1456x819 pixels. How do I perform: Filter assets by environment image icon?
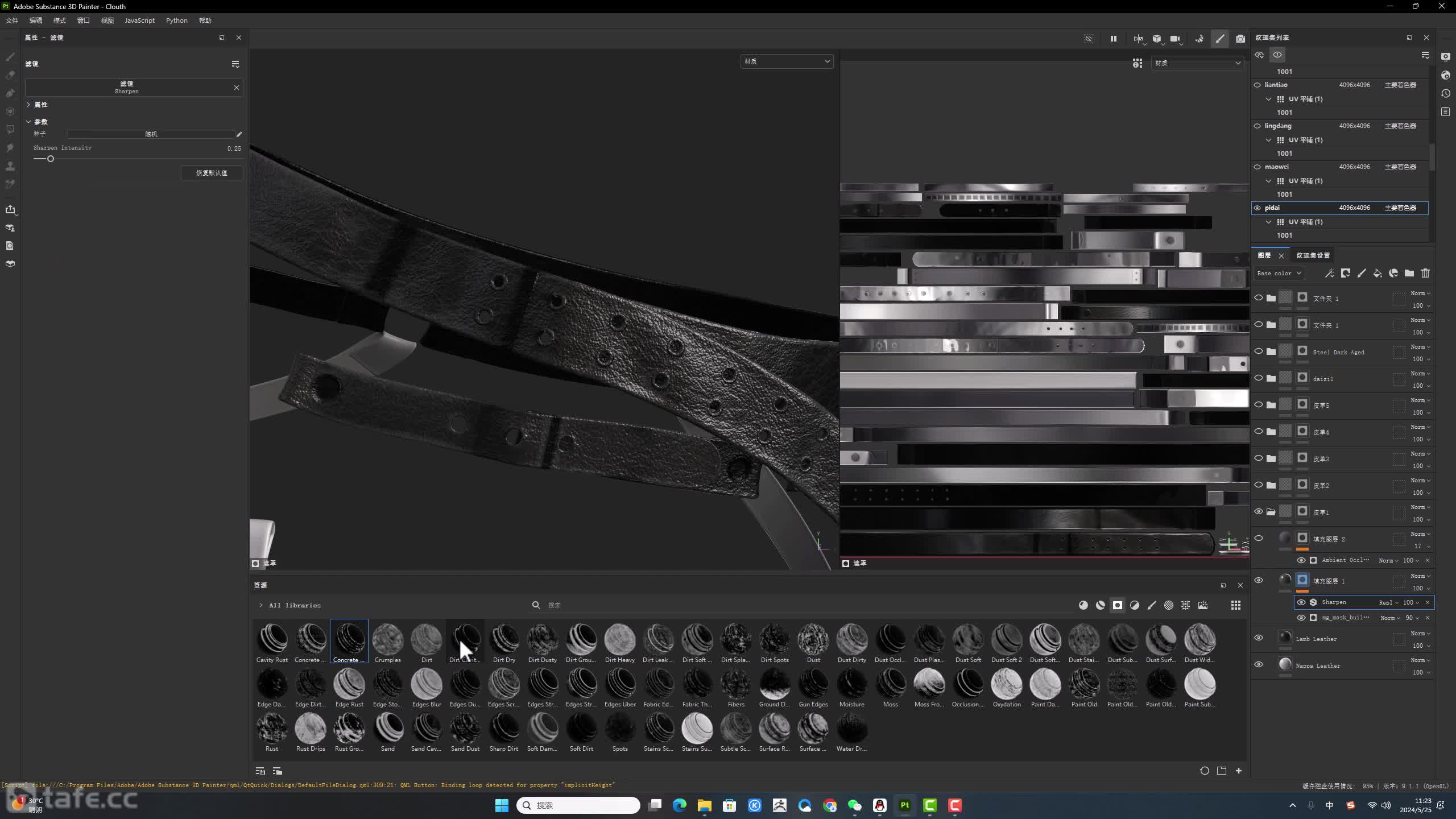(x=1202, y=605)
